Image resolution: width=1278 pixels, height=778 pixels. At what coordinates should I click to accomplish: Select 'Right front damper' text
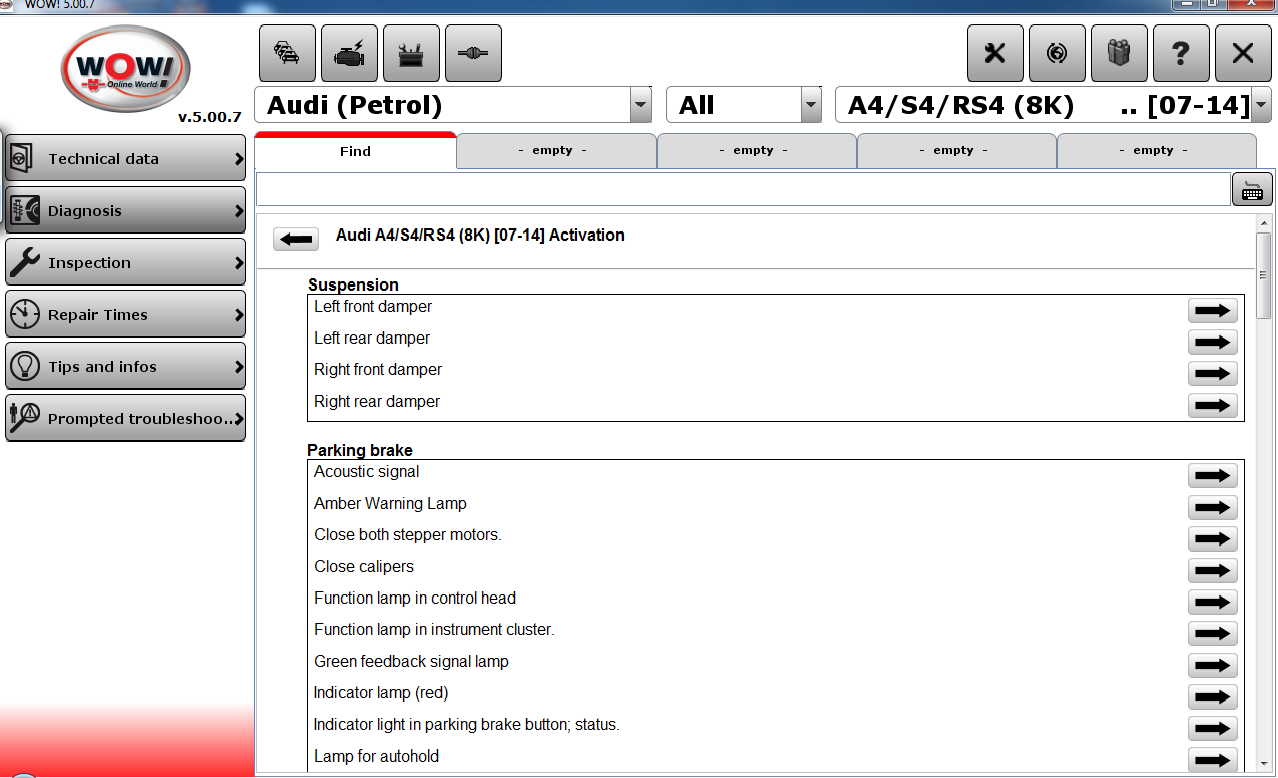pos(378,370)
